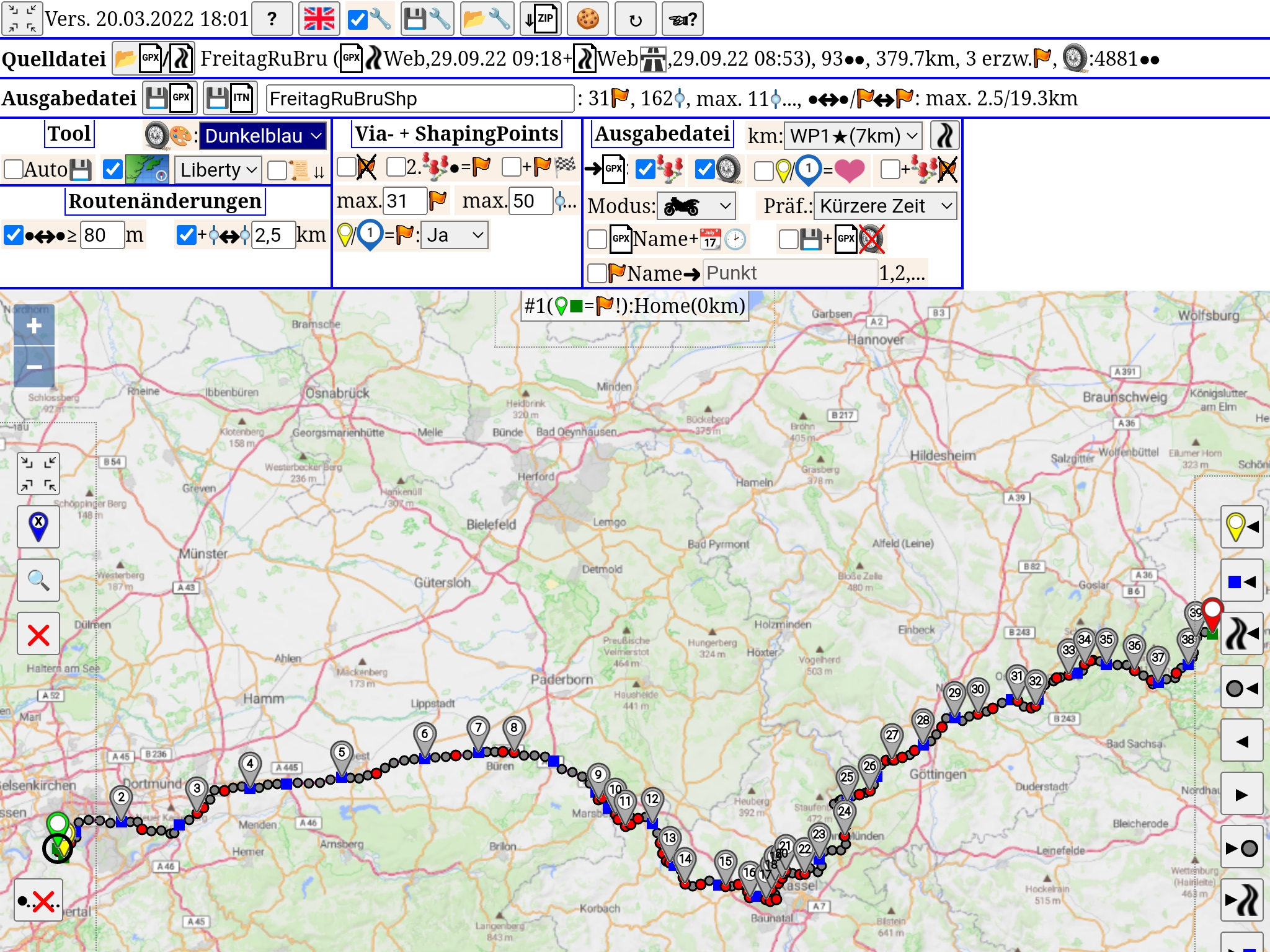Open the Dunkelblau track color selector
The height and width of the screenshot is (952, 1270).
coord(263,136)
